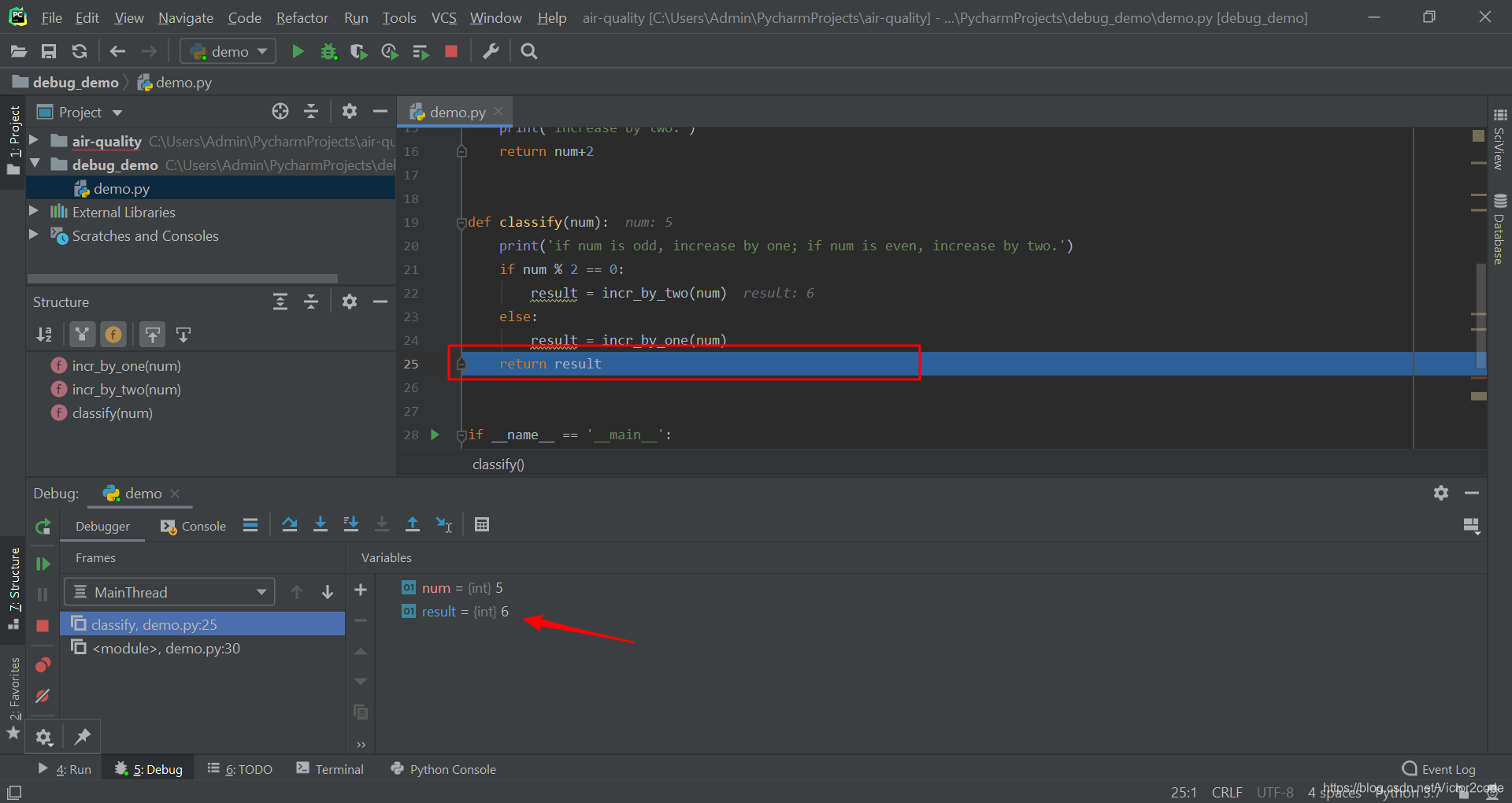Open settings via the wrench icon
Viewport: 1512px width, 803px height.
(x=491, y=51)
